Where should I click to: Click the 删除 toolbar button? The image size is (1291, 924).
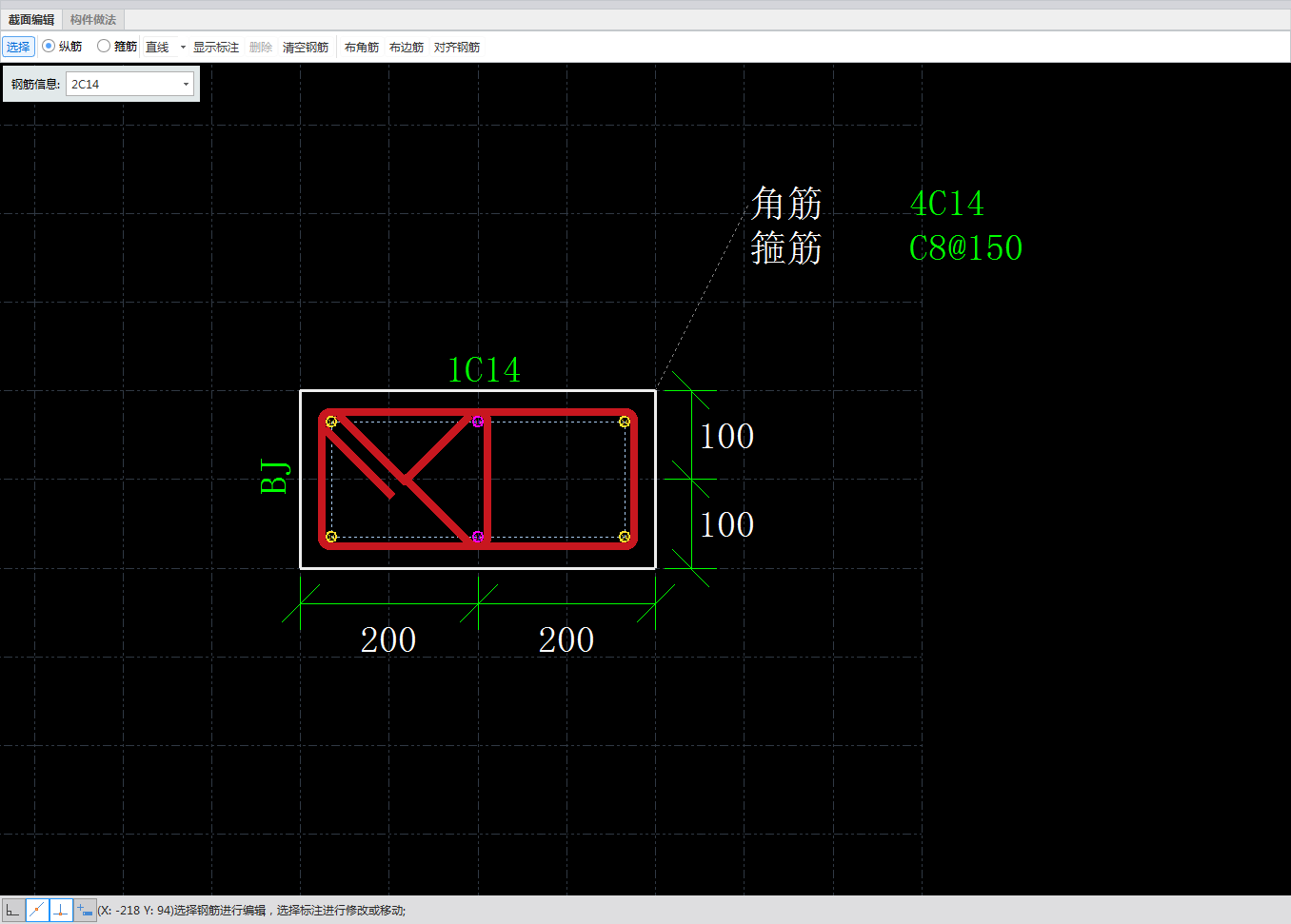point(261,47)
